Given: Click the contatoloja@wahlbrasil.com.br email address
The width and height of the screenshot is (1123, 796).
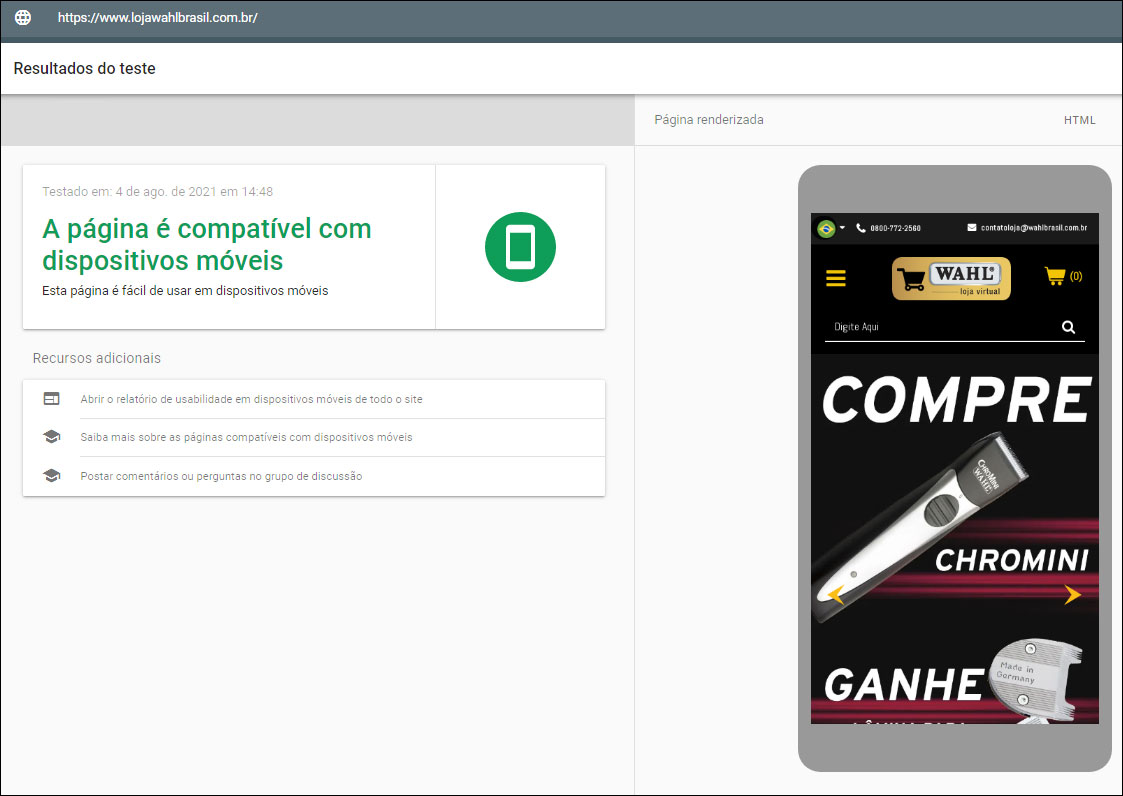Looking at the screenshot, I should pyautogui.click(x=1033, y=228).
